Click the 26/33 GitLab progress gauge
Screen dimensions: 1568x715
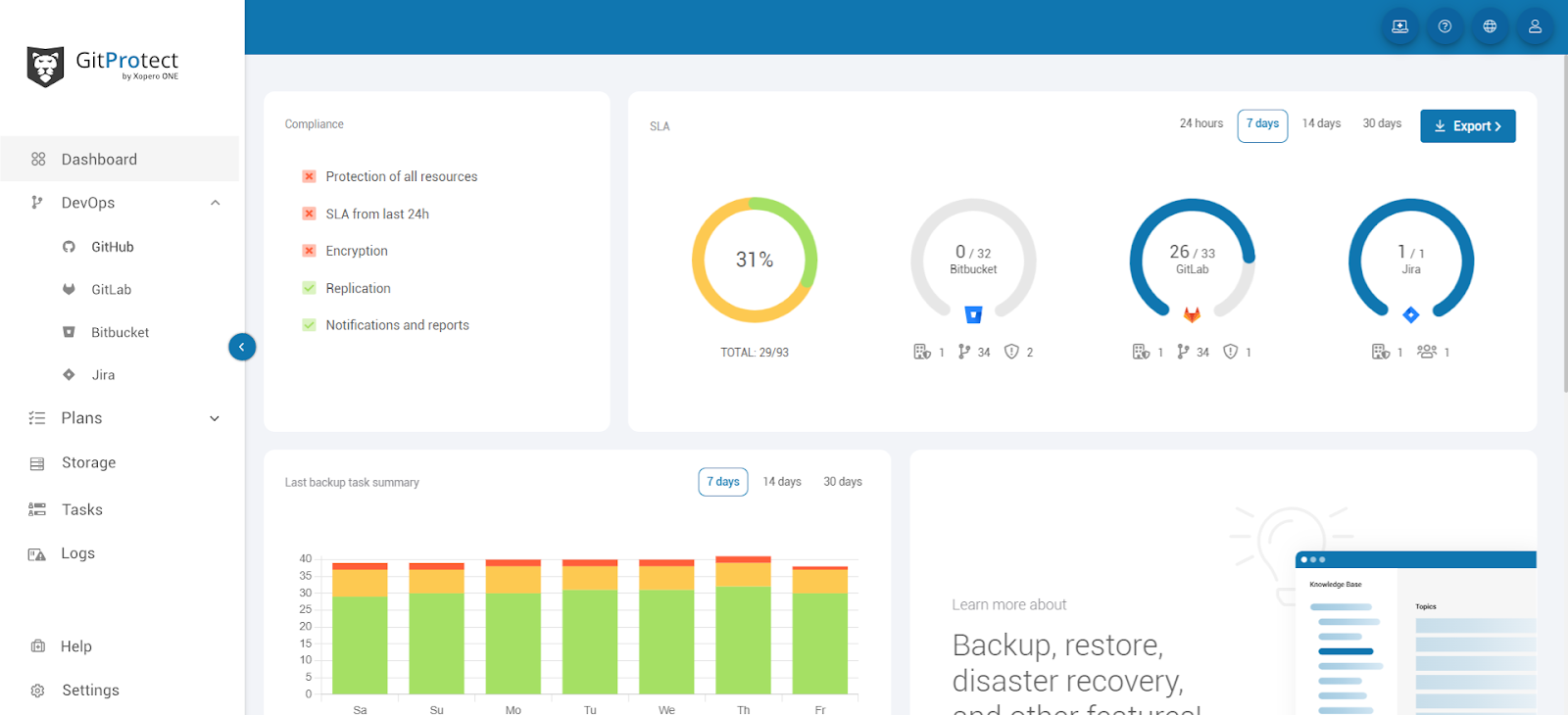[1192, 260]
